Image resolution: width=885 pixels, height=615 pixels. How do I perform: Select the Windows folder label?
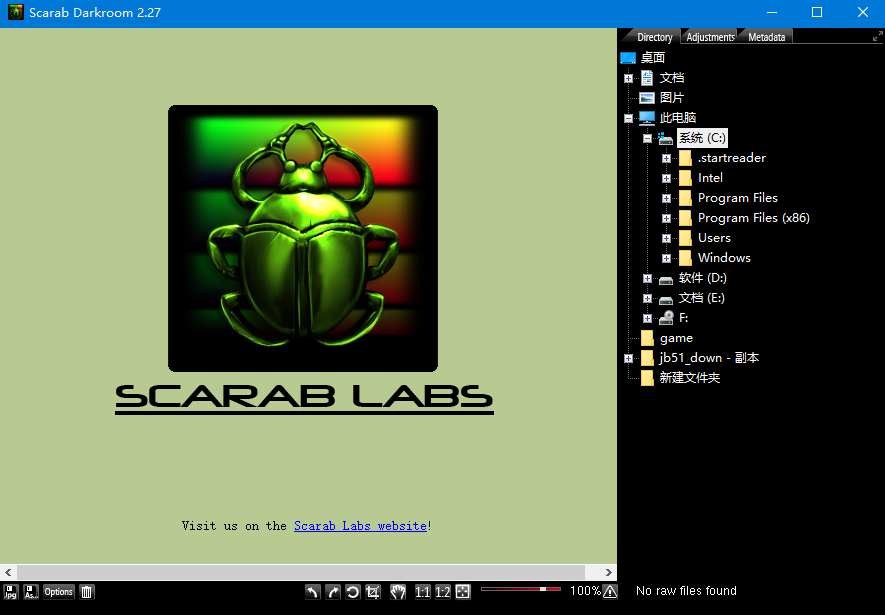coord(724,258)
